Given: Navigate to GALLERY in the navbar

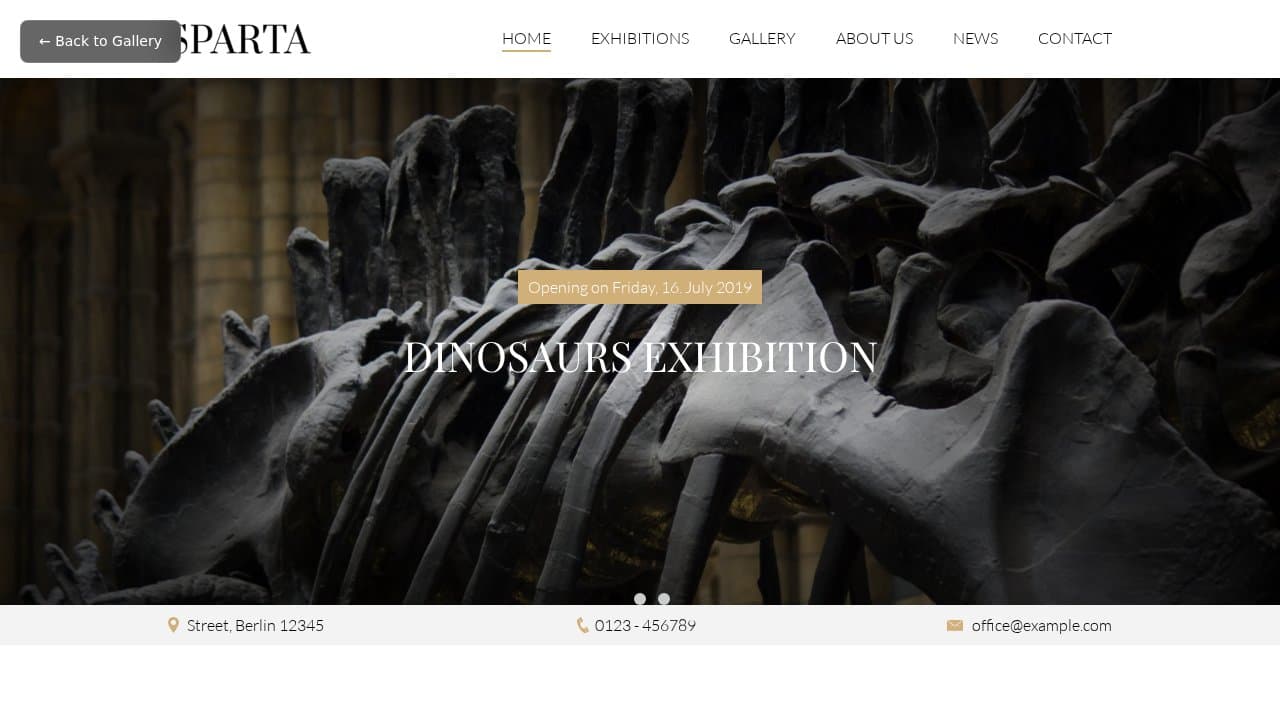Looking at the screenshot, I should [x=762, y=38].
